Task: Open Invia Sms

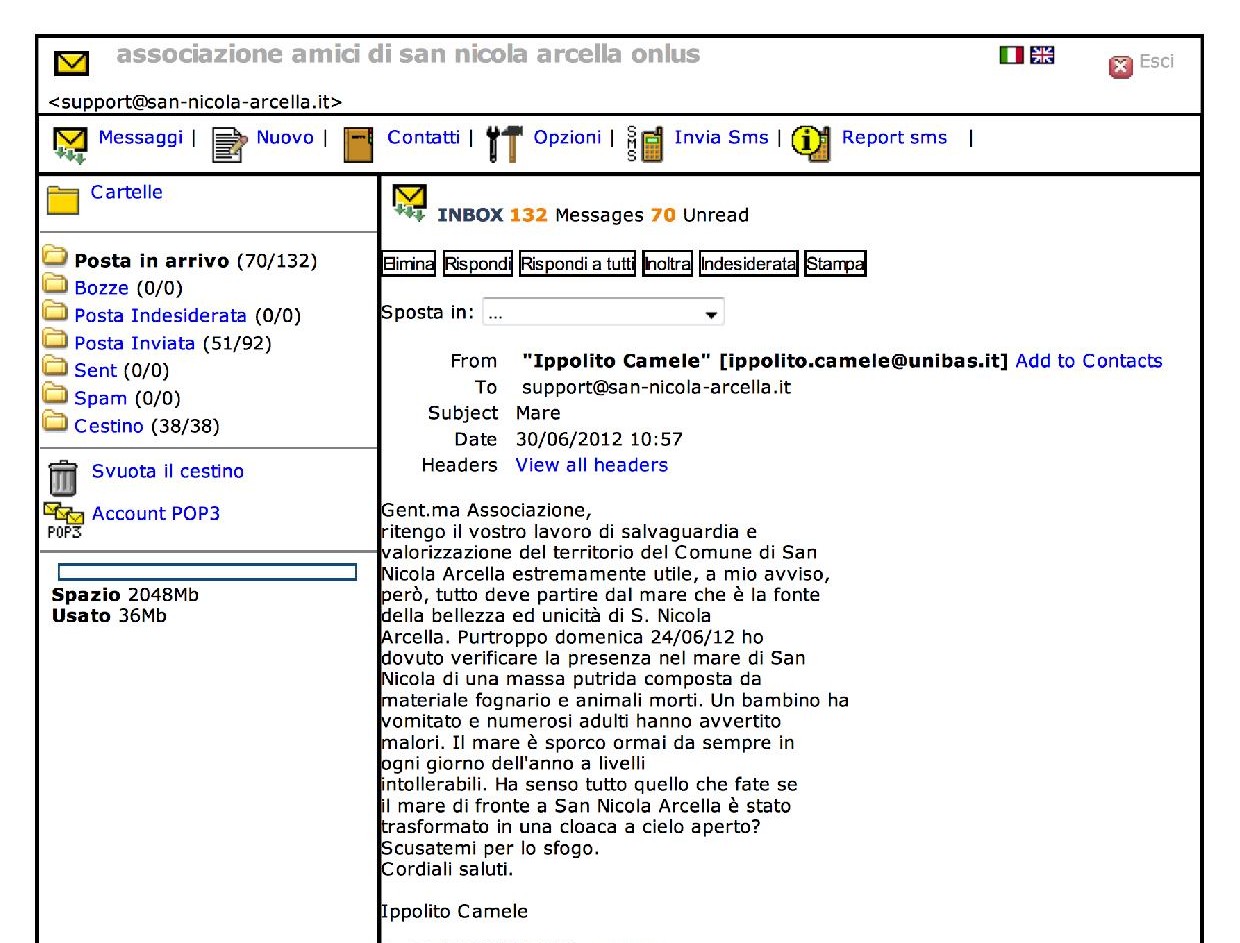Action: tap(722, 138)
